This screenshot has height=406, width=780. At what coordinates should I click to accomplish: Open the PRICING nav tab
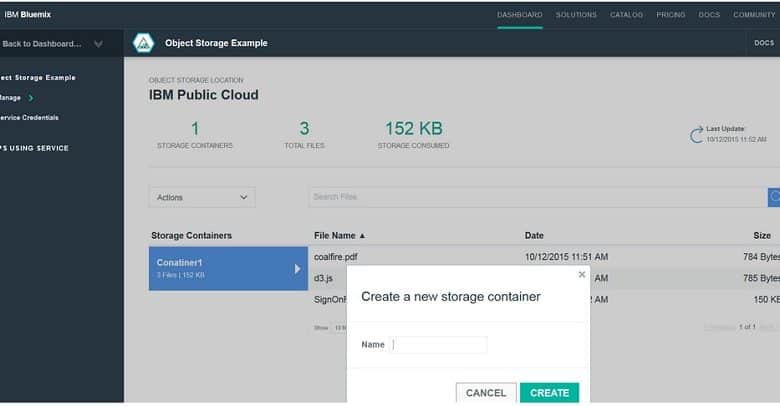click(671, 15)
